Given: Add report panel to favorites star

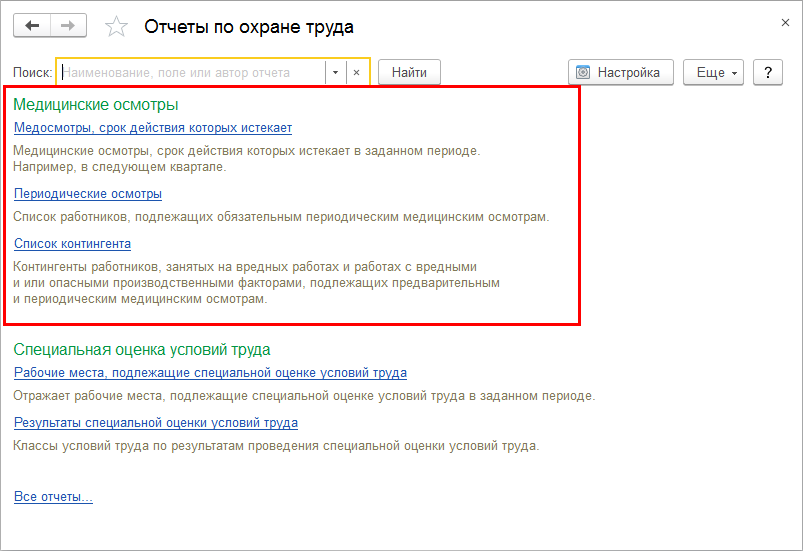Looking at the screenshot, I should 117,27.
